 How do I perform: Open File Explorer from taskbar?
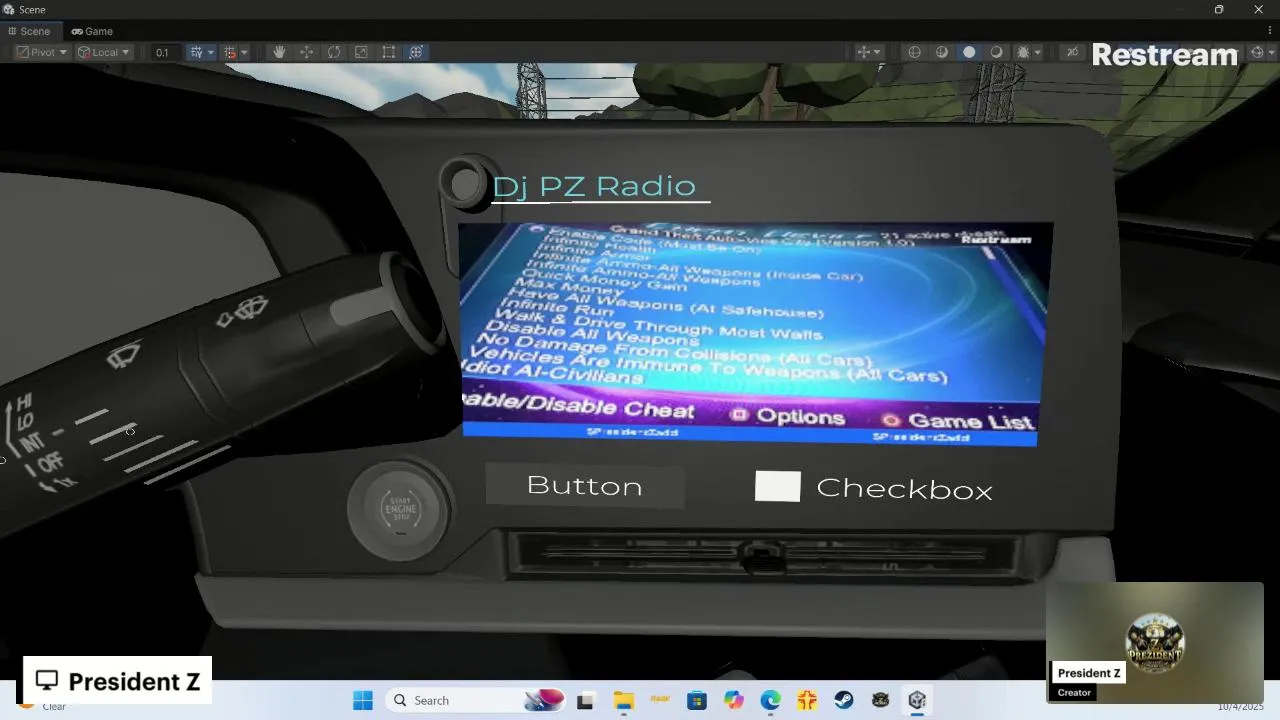[623, 700]
